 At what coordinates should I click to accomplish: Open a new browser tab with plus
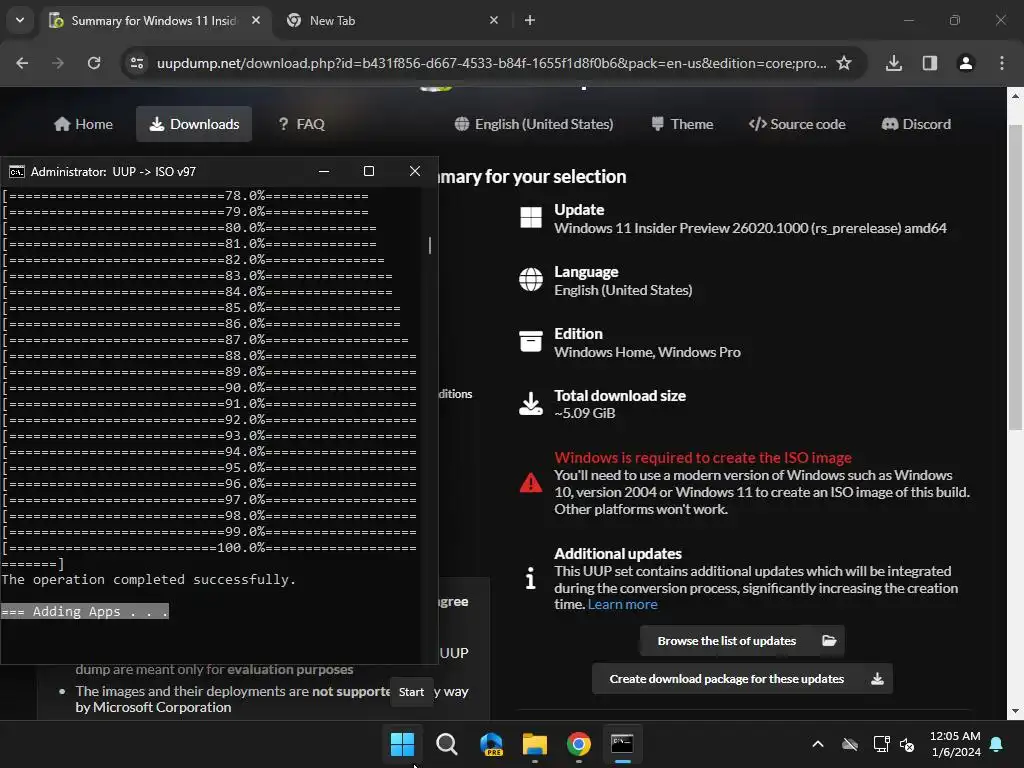click(x=530, y=20)
